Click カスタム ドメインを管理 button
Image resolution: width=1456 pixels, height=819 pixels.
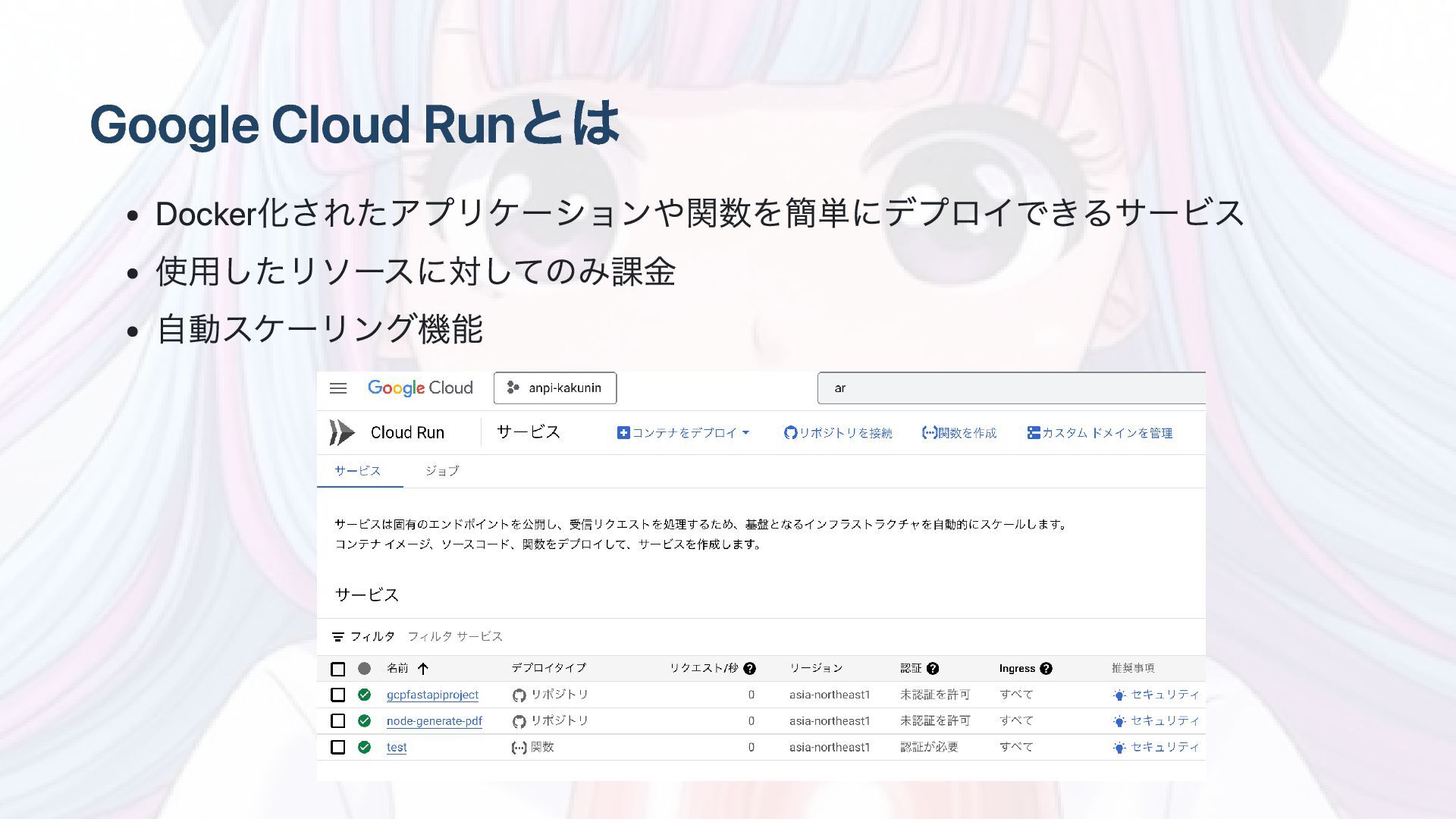pyautogui.click(x=1100, y=433)
